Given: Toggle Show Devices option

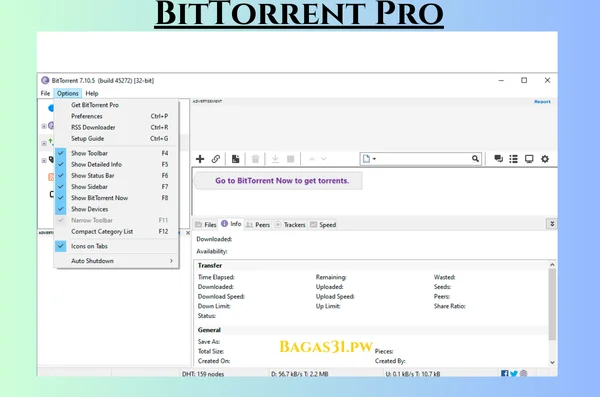Looking at the screenshot, I should point(116,209).
